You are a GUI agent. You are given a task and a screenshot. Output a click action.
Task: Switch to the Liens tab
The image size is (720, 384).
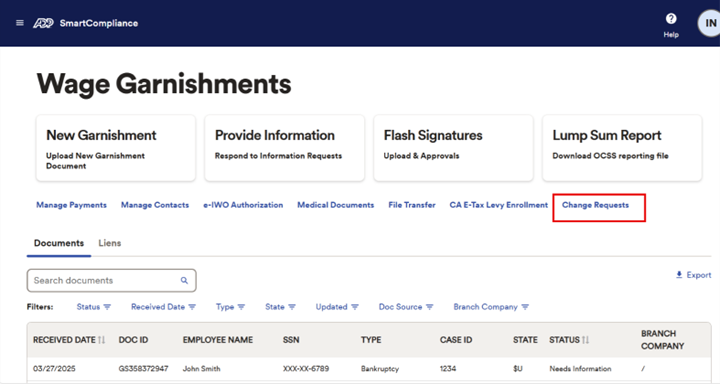pos(110,243)
